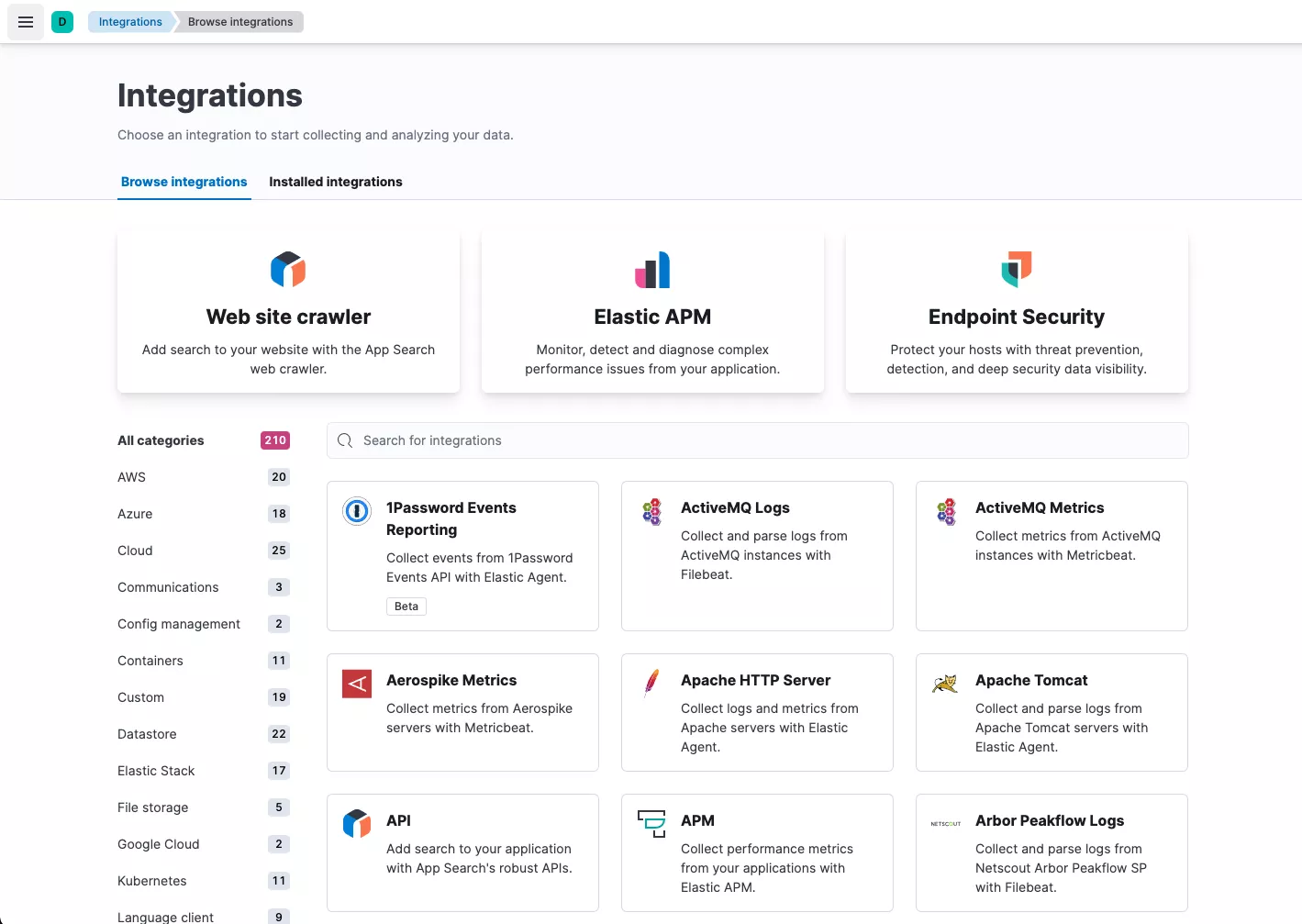Click Browse integrations breadcrumb
1302x924 pixels.
(x=240, y=22)
